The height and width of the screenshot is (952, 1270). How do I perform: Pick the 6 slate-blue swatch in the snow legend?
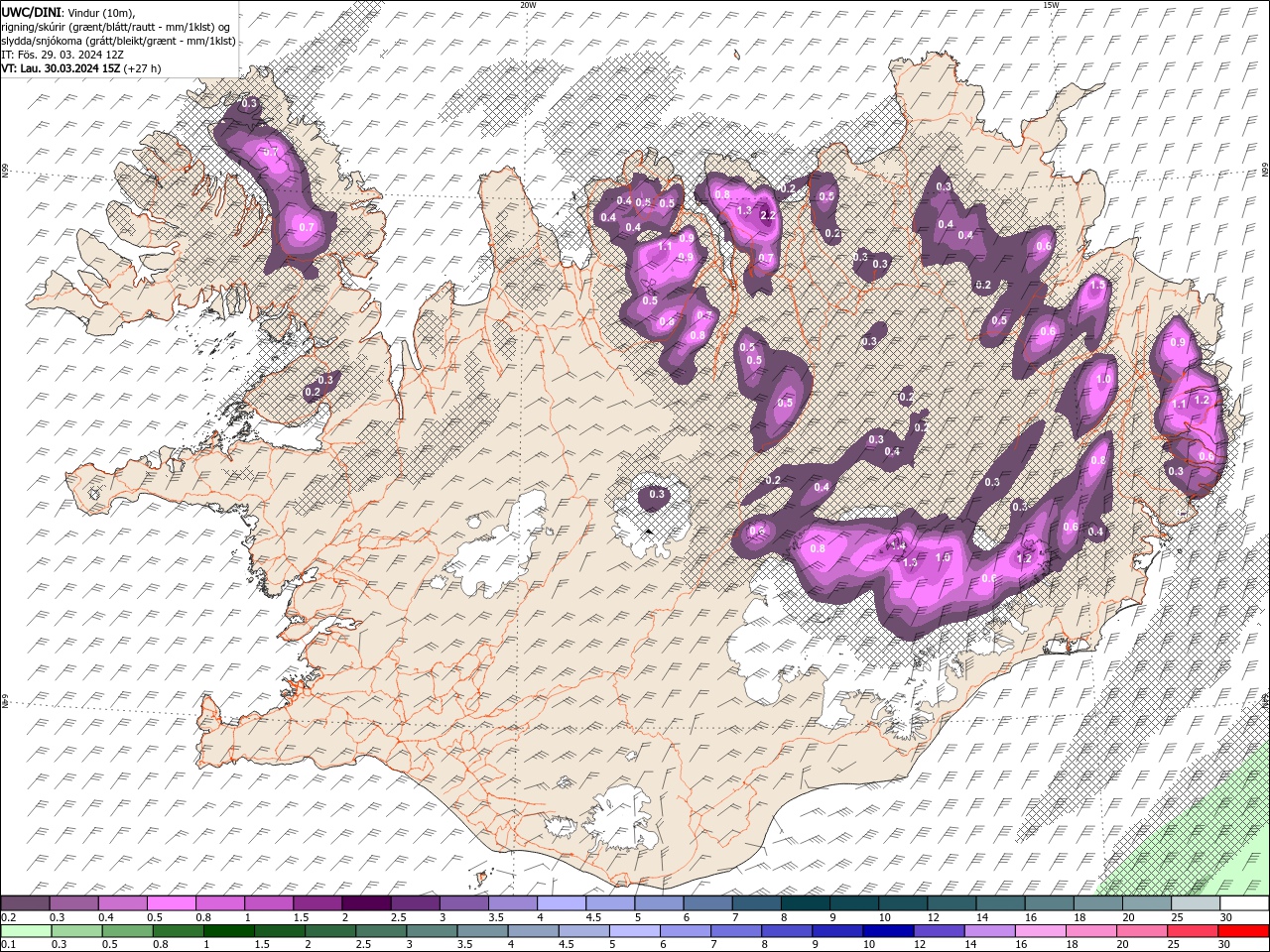(706, 903)
